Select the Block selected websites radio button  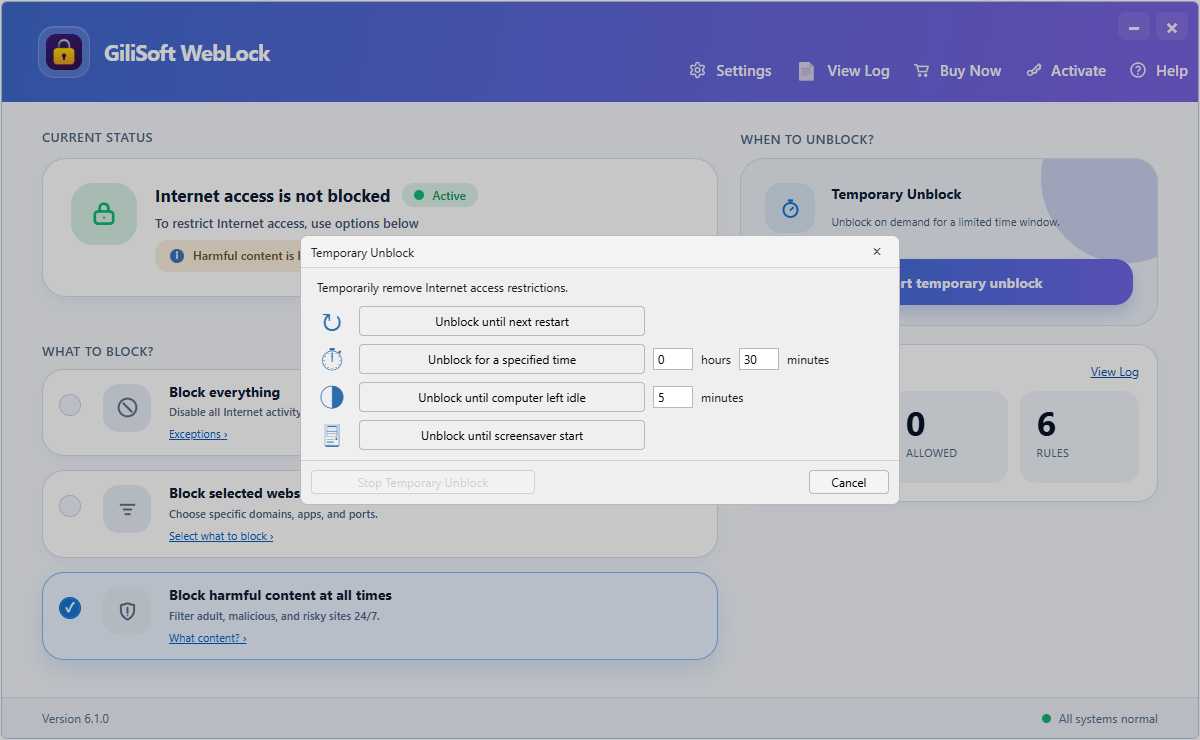[70, 506]
